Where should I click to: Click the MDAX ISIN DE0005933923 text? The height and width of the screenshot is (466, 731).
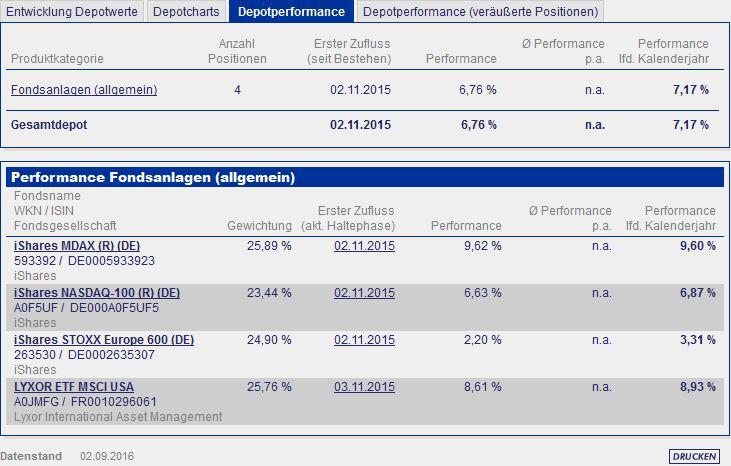[x=111, y=260]
